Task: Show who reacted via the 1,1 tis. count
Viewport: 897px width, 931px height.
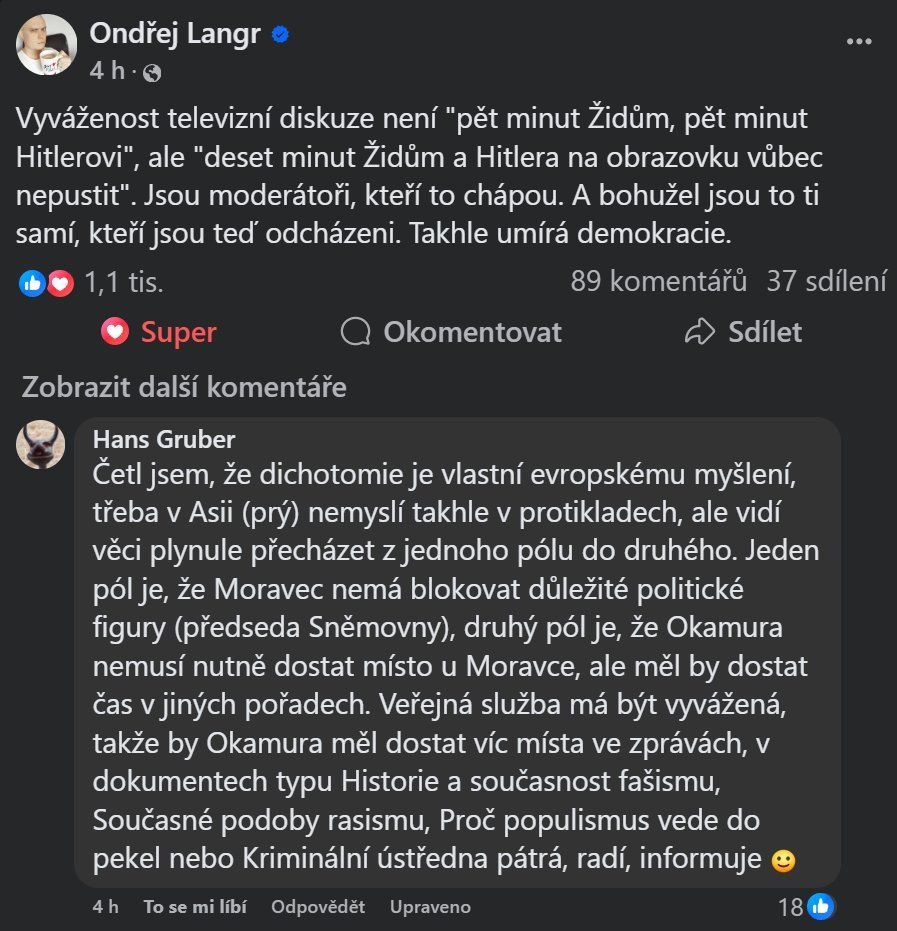Action: pos(124,283)
